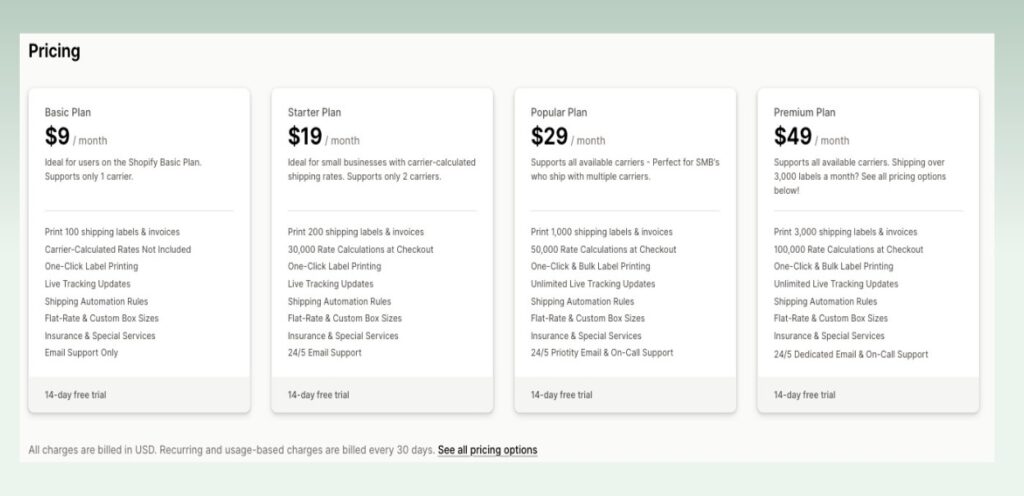1024x496 pixels.
Task: Click the $49 per month price
Action: [793, 137]
